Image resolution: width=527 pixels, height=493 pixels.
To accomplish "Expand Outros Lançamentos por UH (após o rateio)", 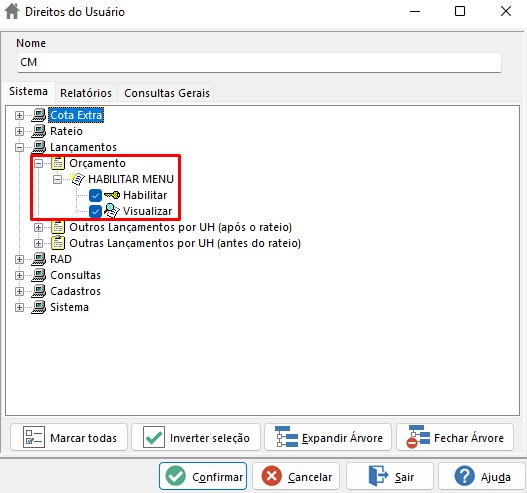I will pyautogui.click(x=39, y=228).
